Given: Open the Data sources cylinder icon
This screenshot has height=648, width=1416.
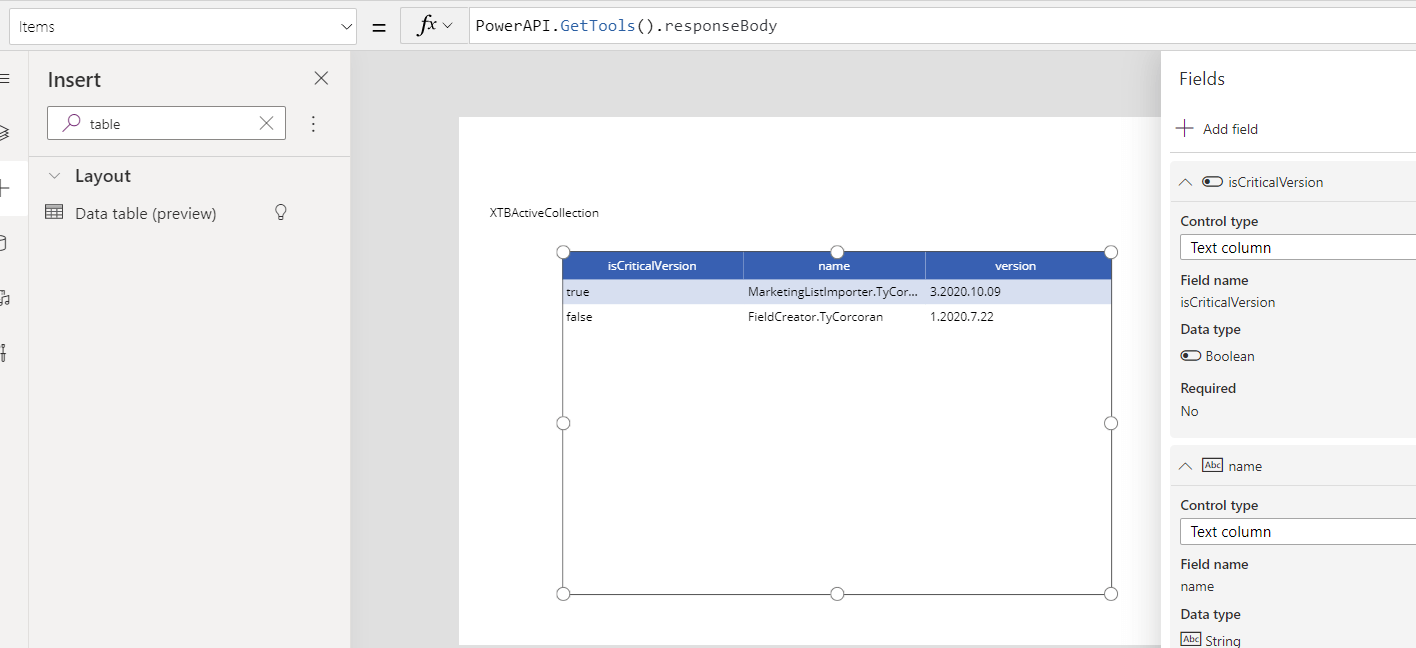Looking at the screenshot, I should tap(5, 243).
